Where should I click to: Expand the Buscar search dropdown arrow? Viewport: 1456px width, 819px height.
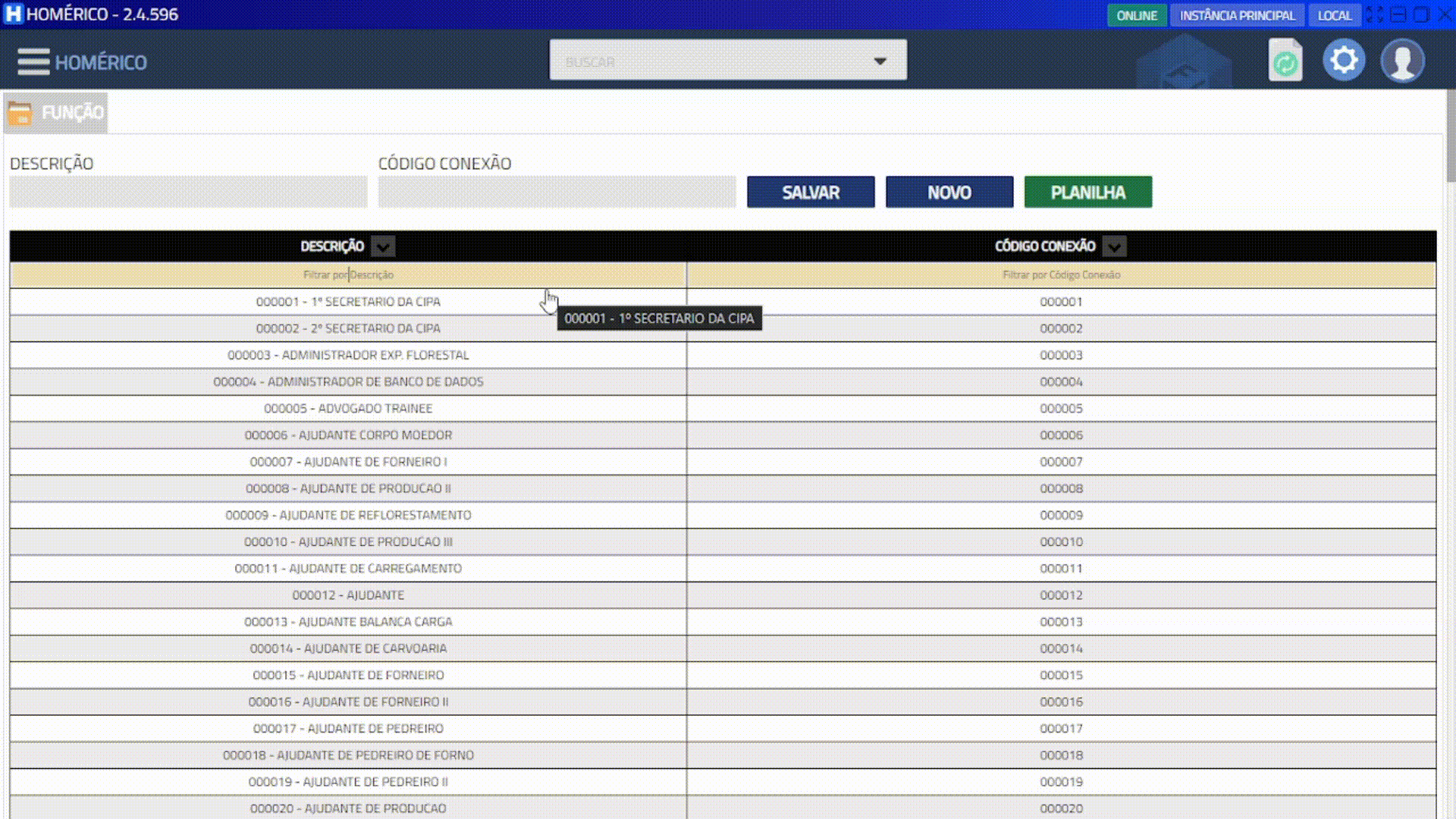click(x=880, y=61)
